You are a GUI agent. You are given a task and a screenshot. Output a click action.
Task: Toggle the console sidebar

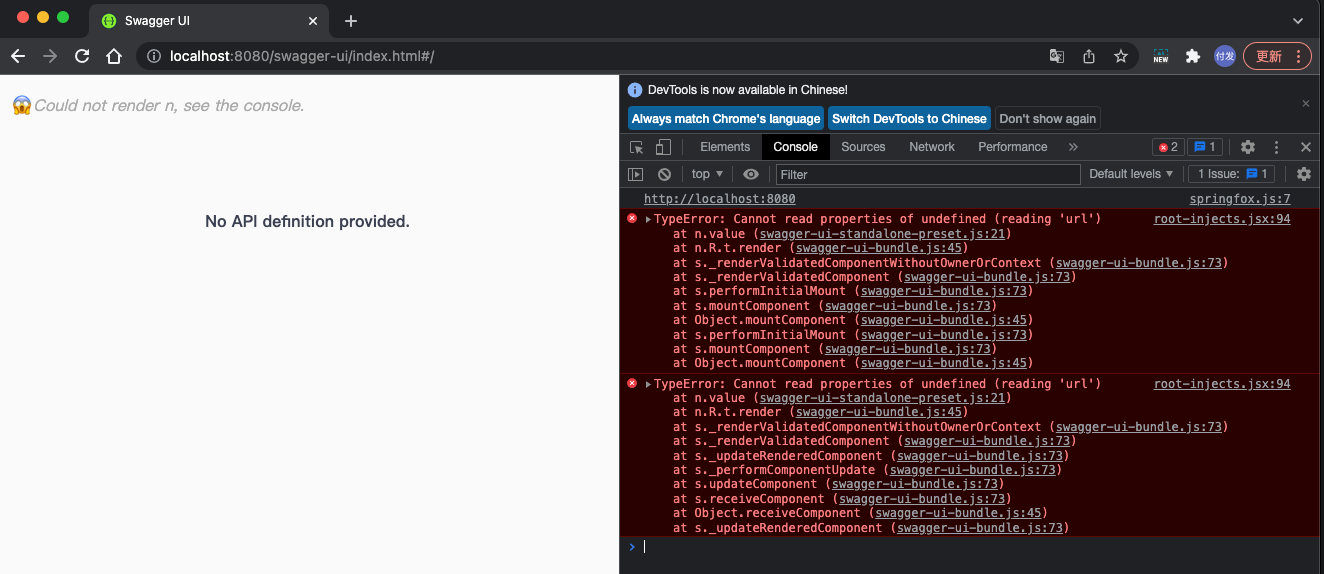(635, 174)
